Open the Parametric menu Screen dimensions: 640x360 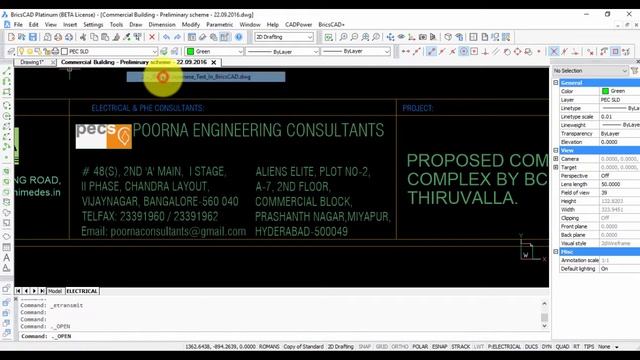pyautogui.click(x=220, y=24)
